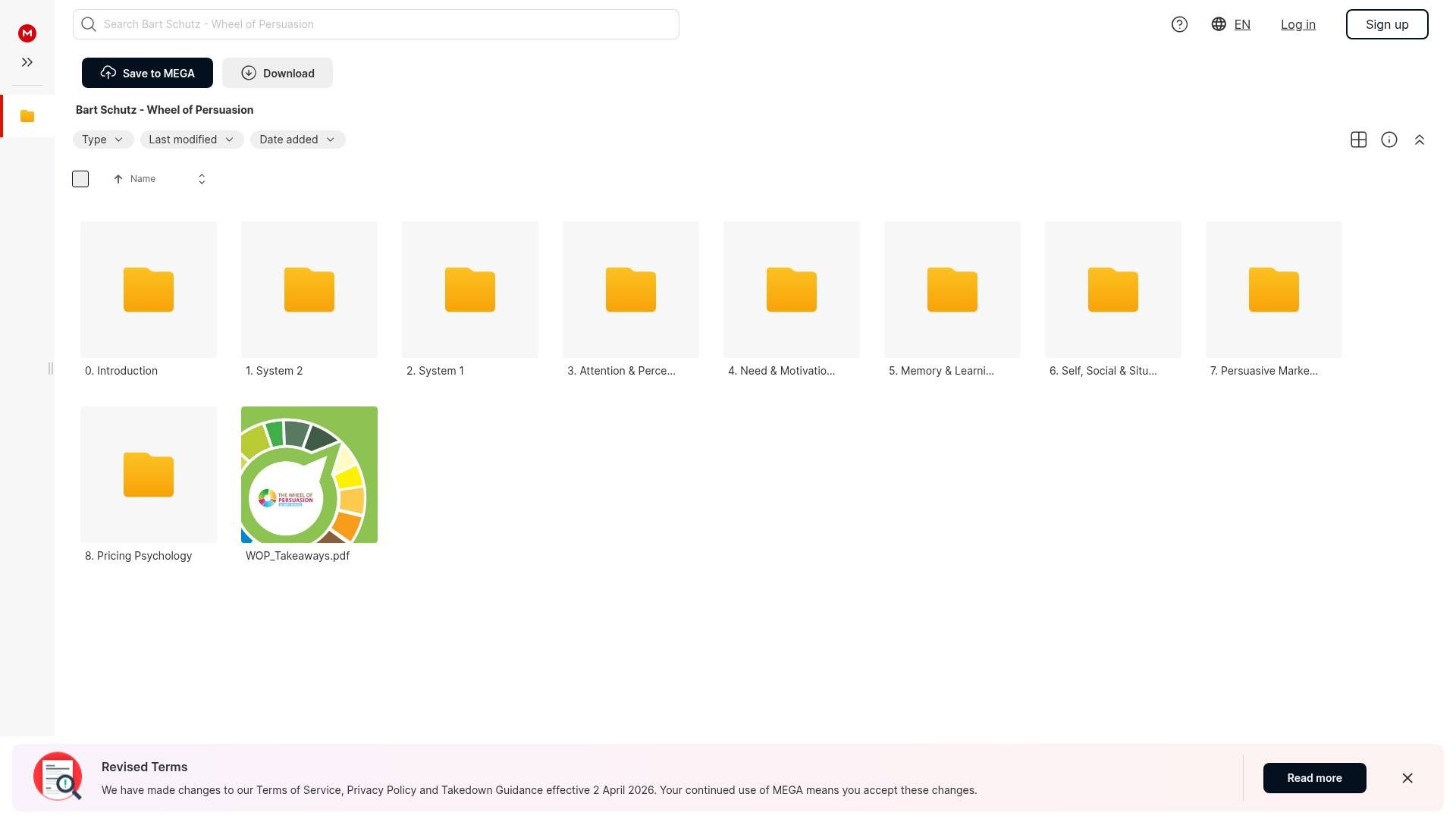
Task: Open the WOP_Takeaways.pdf thumbnail
Action: tap(309, 475)
